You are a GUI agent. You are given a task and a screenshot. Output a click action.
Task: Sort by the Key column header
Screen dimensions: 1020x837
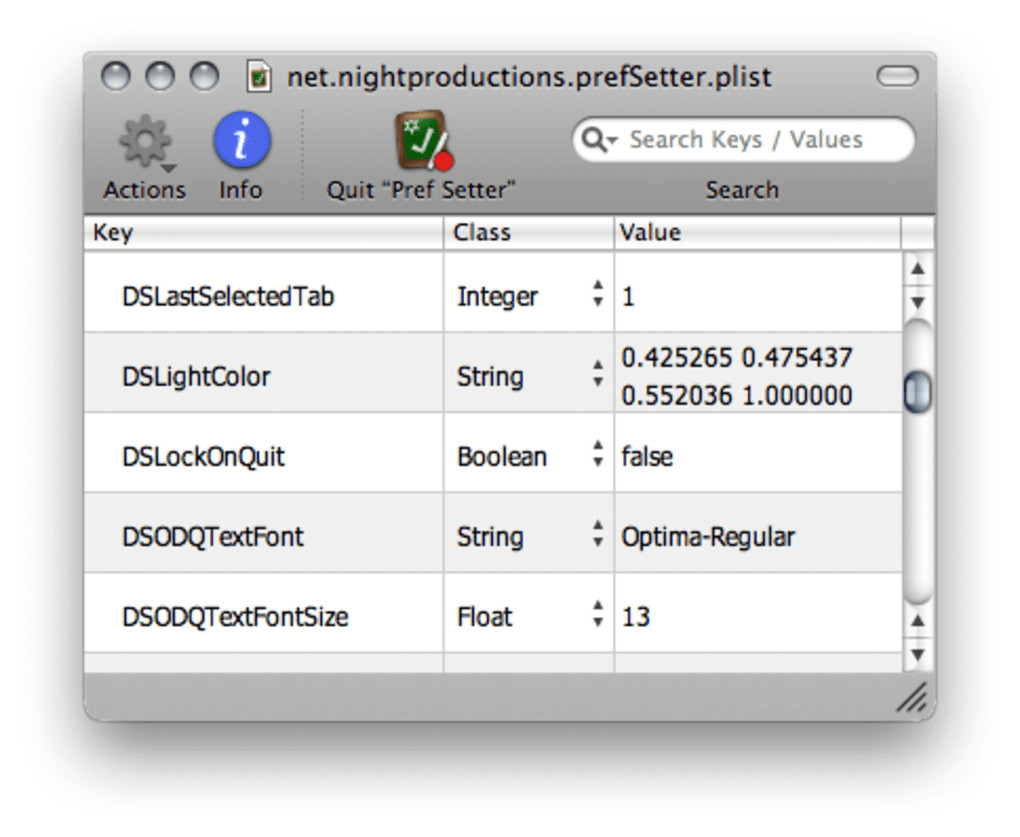pos(264,233)
